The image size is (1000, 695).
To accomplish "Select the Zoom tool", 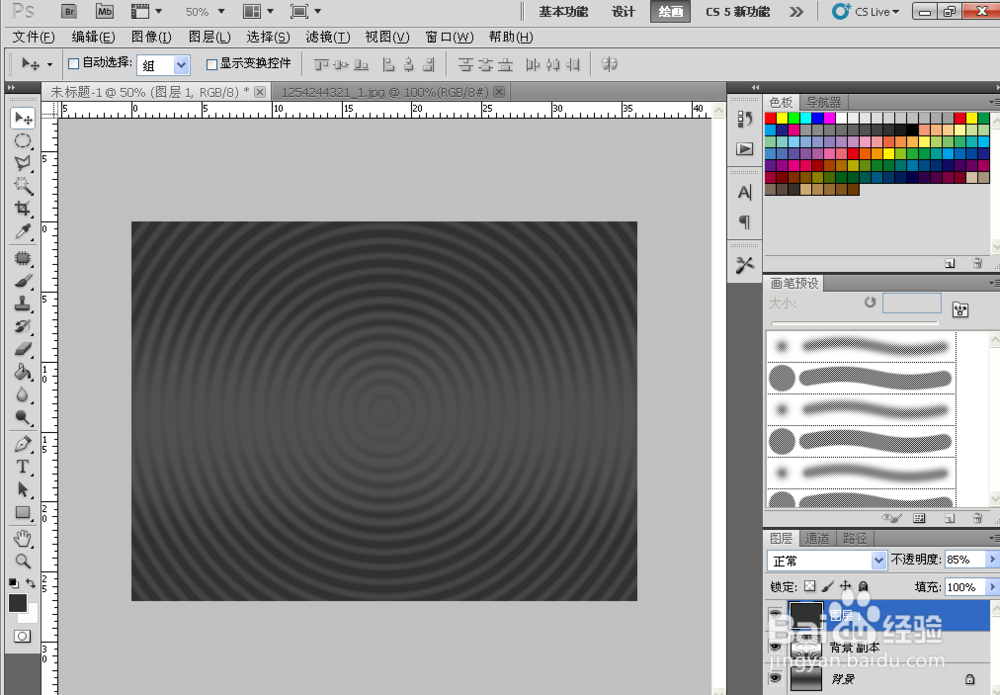I will click(x=23, y=558).
